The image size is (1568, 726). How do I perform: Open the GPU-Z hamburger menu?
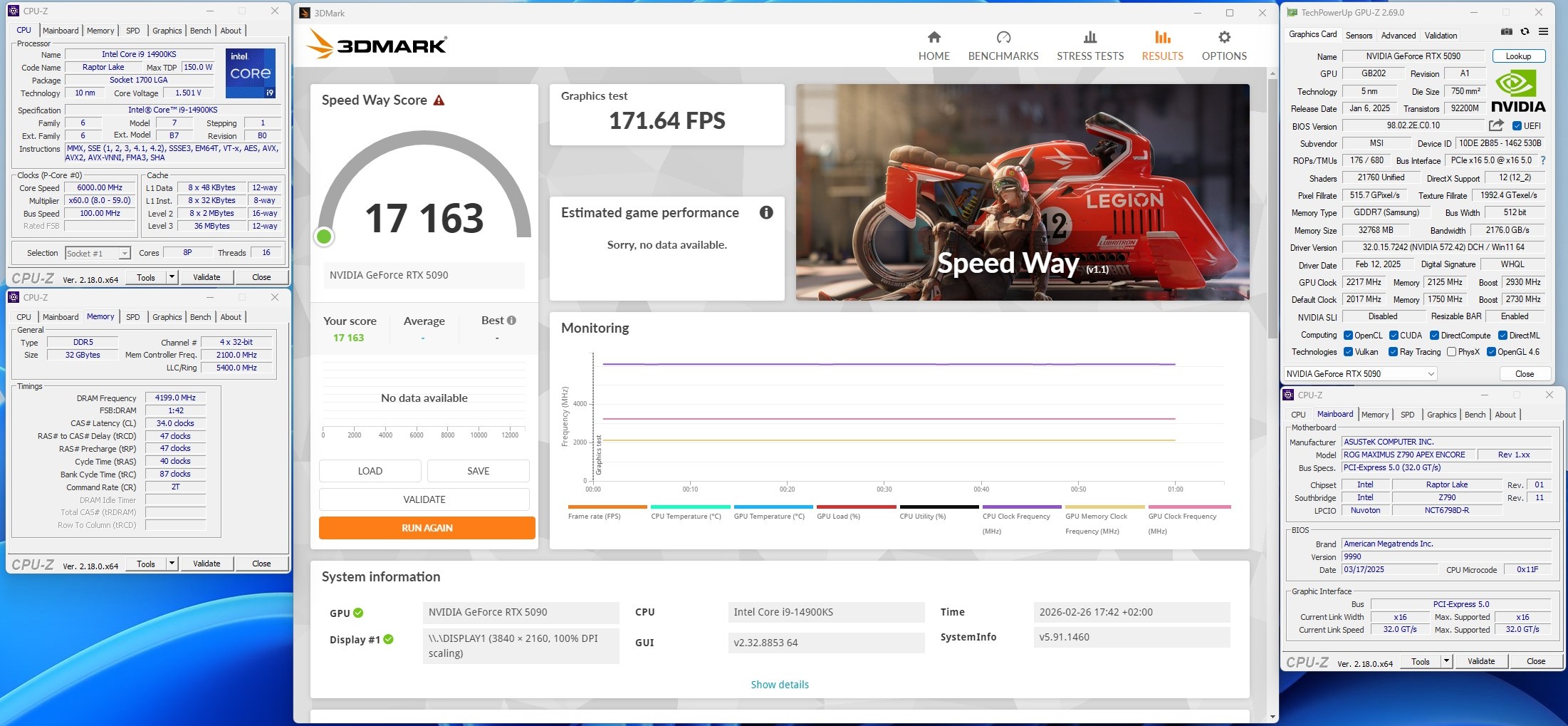[x=1543, y=32]
